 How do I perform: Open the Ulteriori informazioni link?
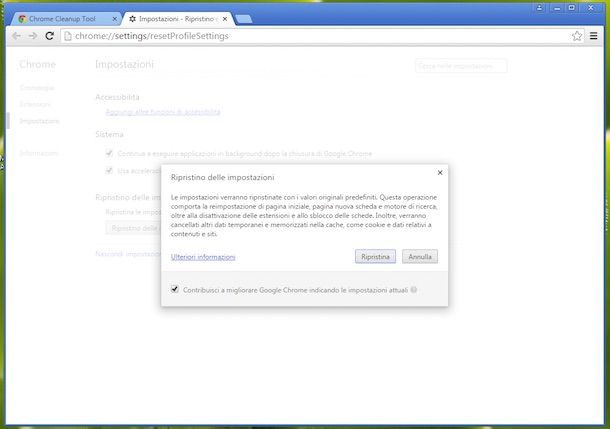pos(203,257)
